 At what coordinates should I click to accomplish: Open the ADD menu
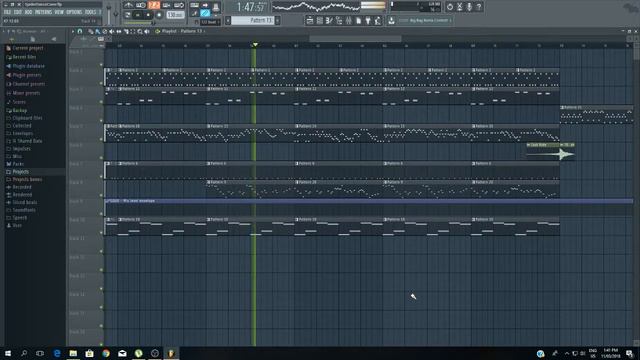click(28, 12)
